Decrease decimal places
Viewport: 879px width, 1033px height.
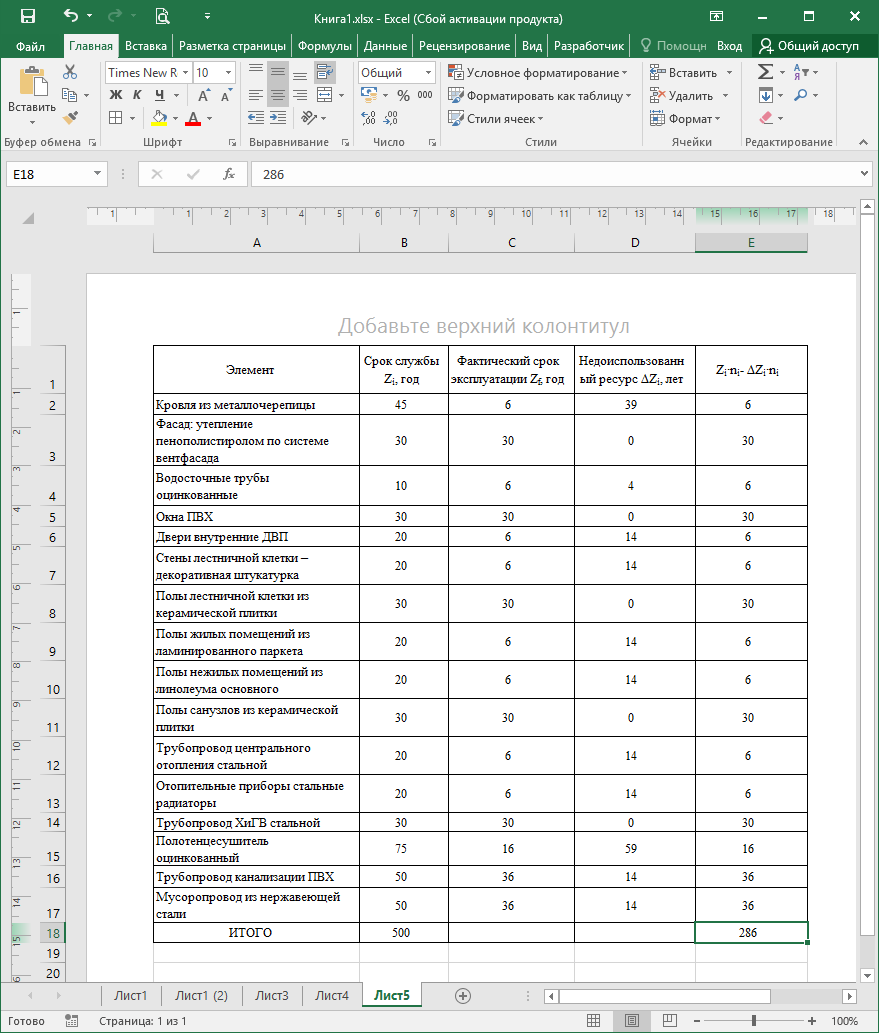pyautogui.click(x=391, y=118)
